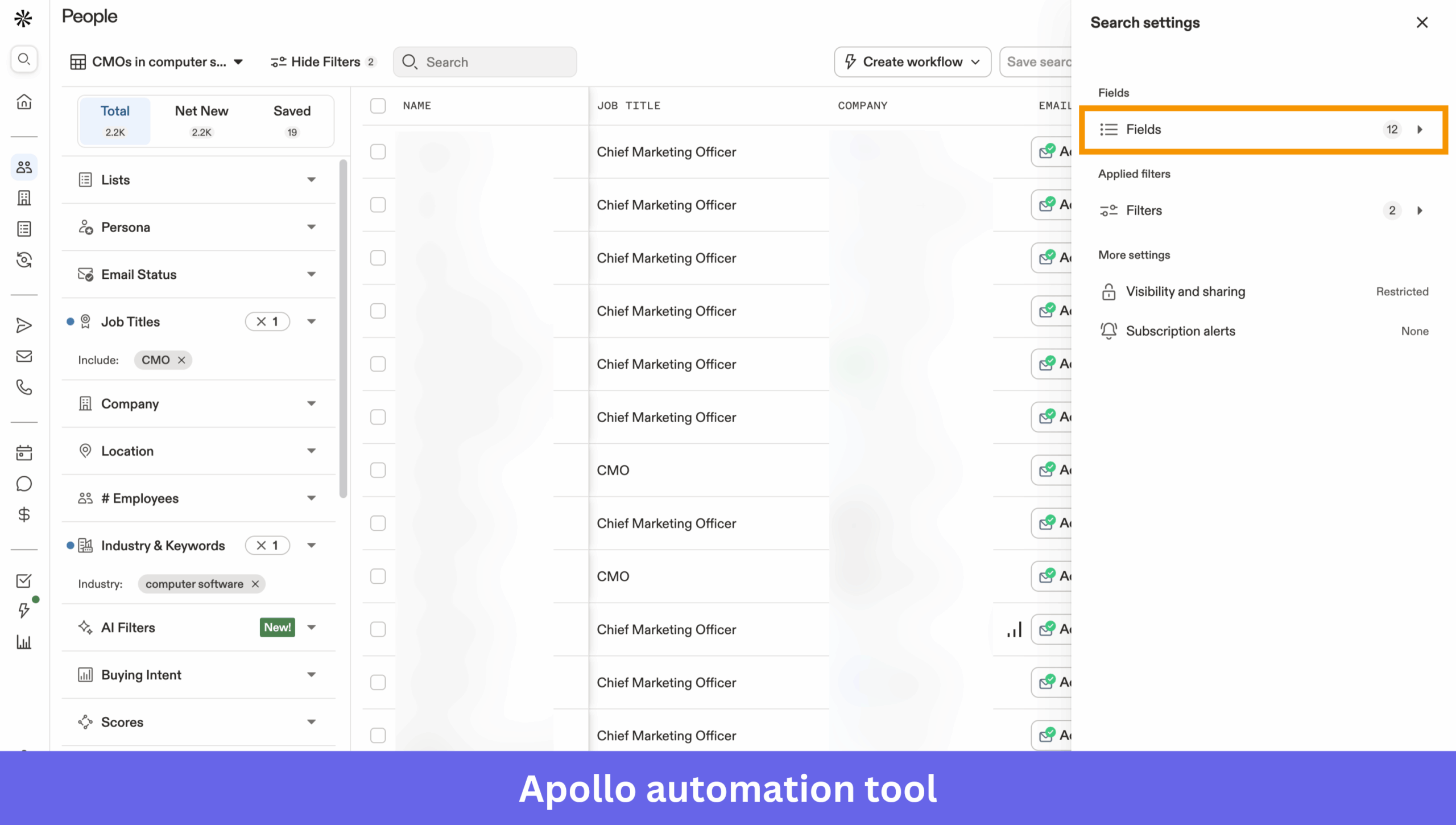Open the Lists sidebar icon
1456x825 pixels.
(24, 229)
